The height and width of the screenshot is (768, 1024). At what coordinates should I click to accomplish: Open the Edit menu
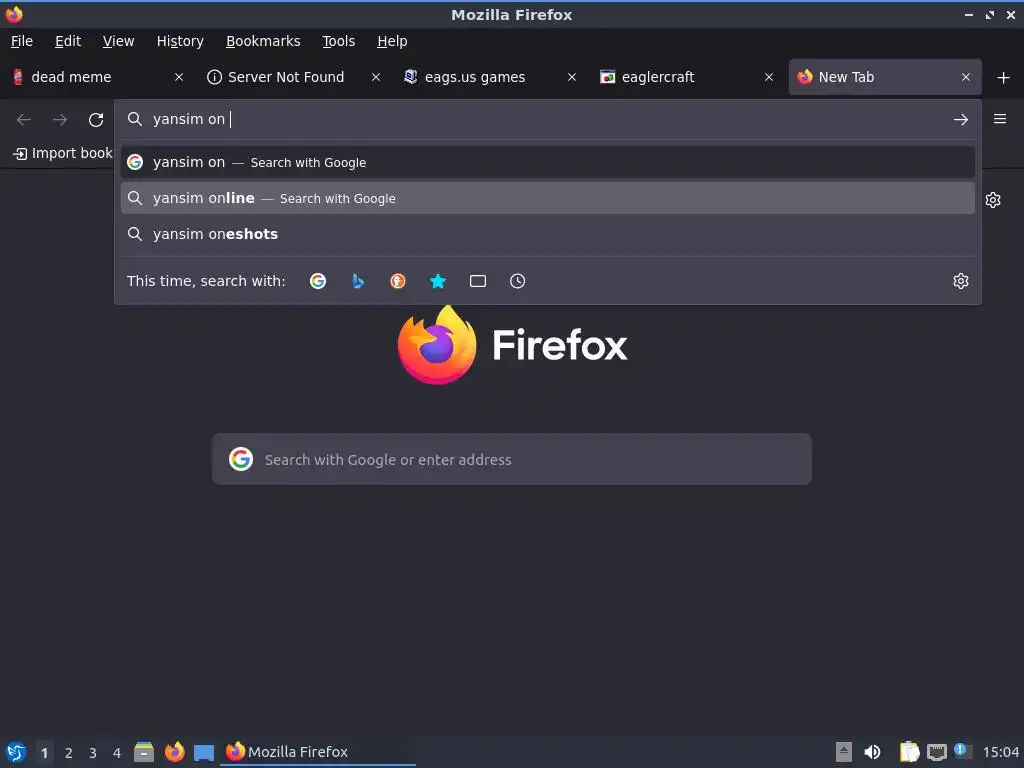click(x=68, y=41)
